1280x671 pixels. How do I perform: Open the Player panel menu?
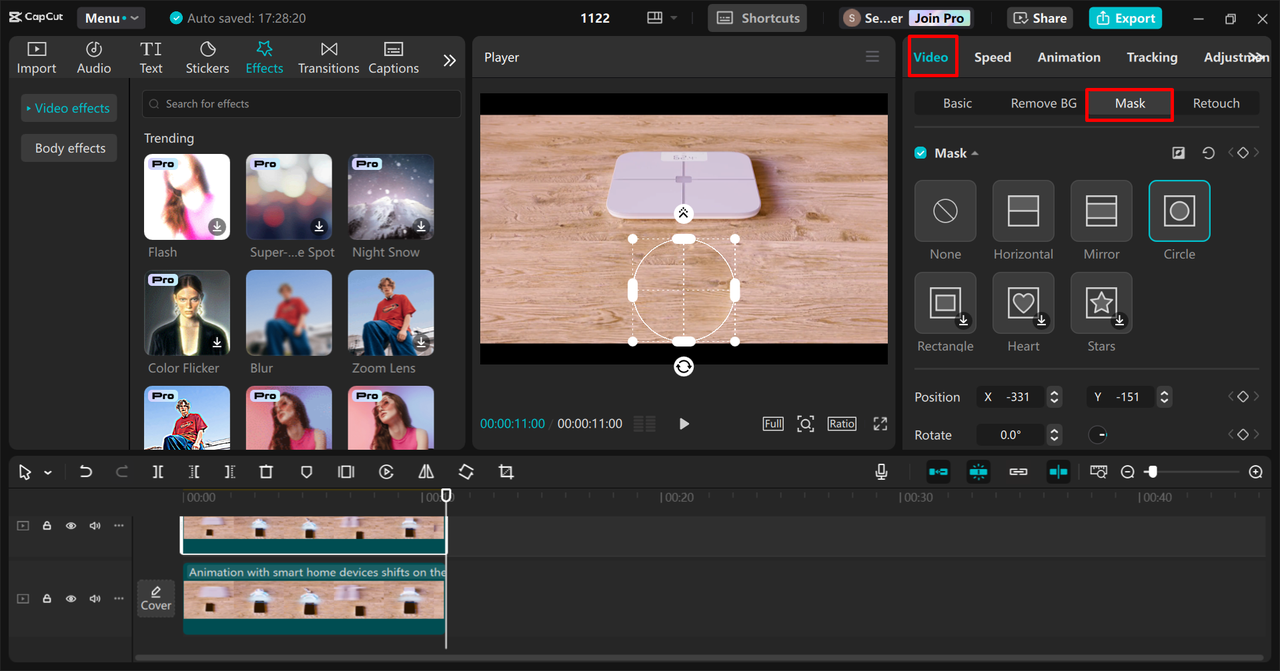tap(872, 57)
